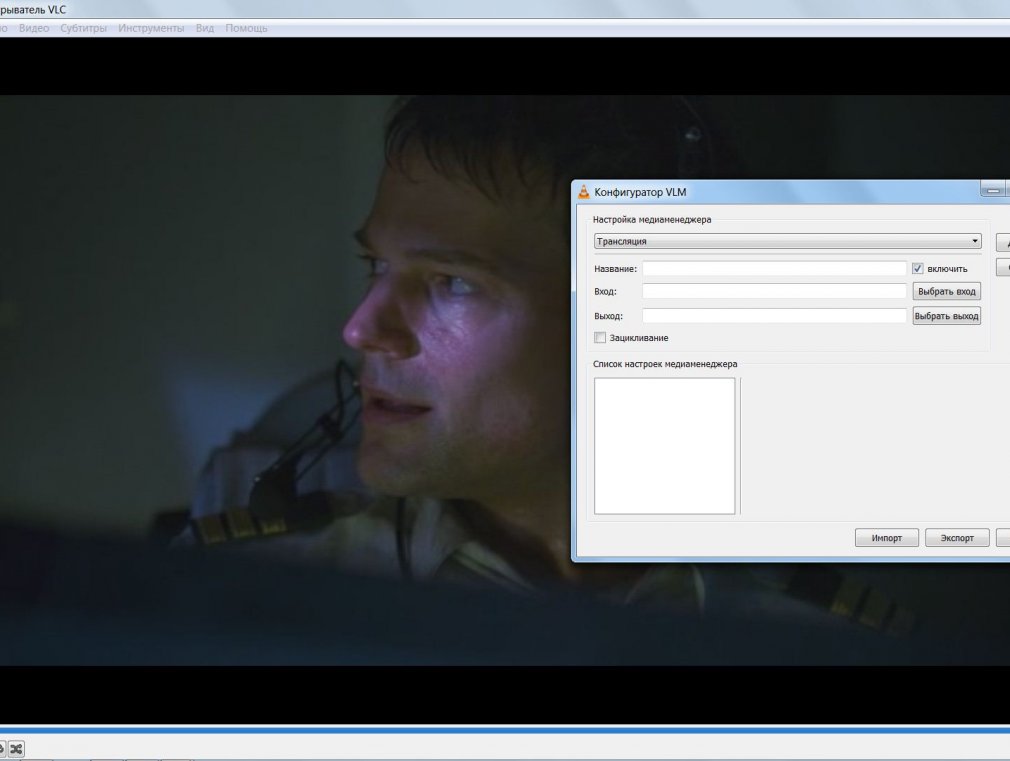
Task: Click the "Конфигуратор VLM" title text
Action: click(640, 192)
